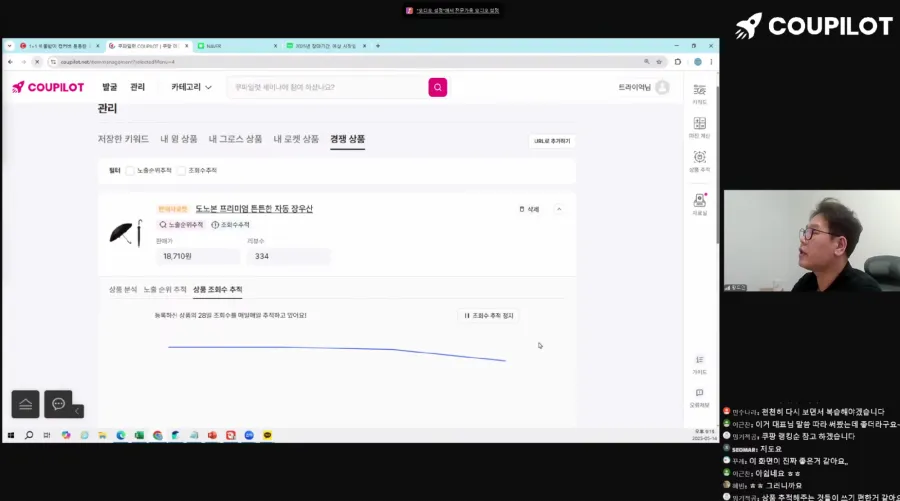The image size is (900, 501).
Task: Open the 마진 계산 calculator sidebar icon
Action: pyautogui.click(x=699, y=127)
